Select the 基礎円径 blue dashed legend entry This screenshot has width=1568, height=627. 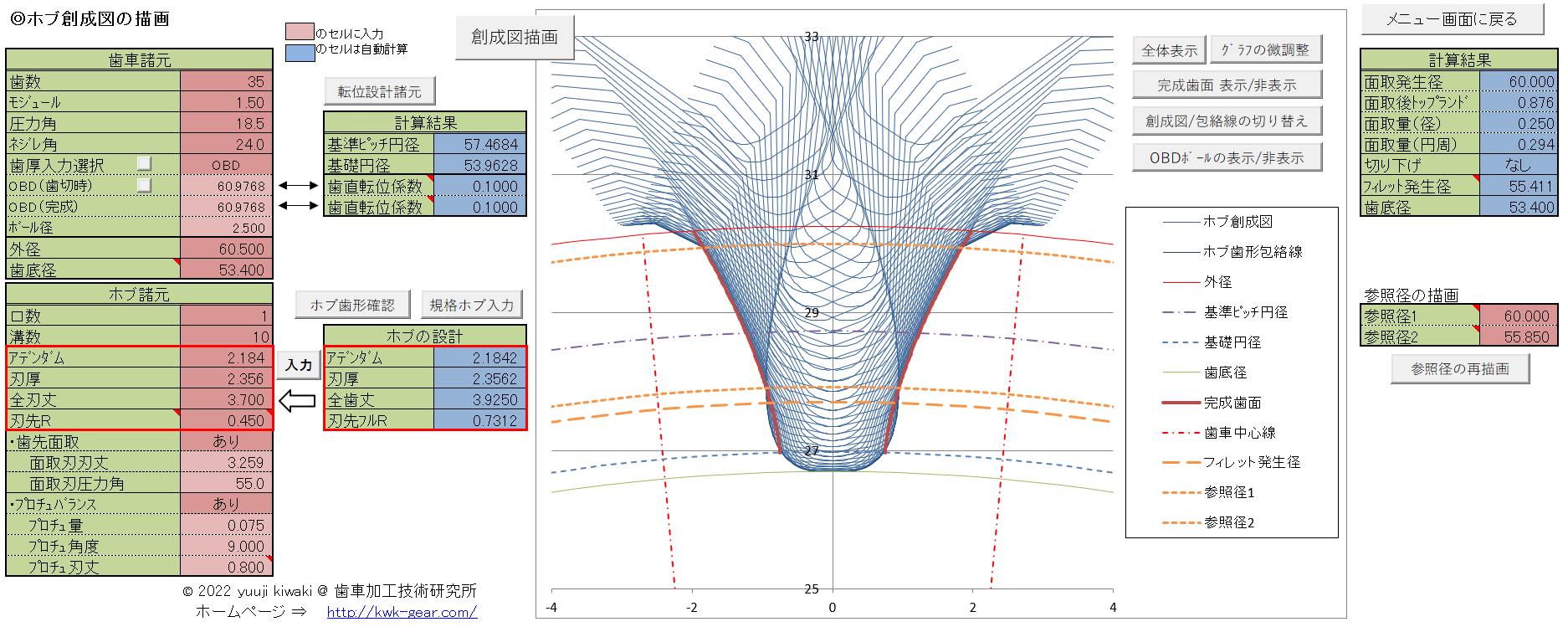point(1232,342)
